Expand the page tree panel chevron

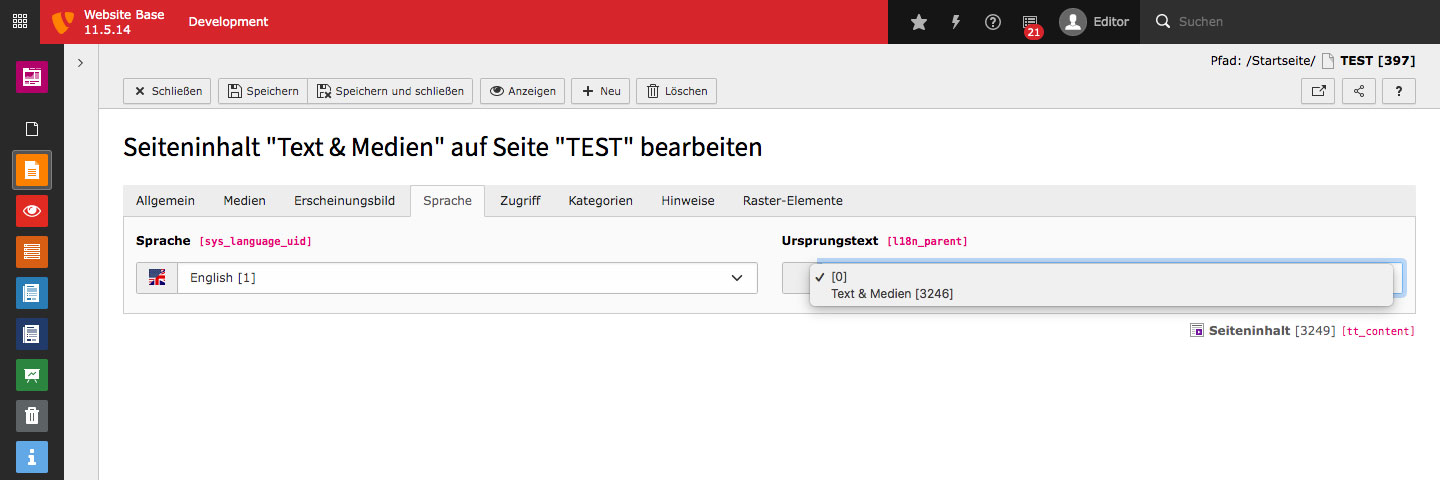coord(80,62)
